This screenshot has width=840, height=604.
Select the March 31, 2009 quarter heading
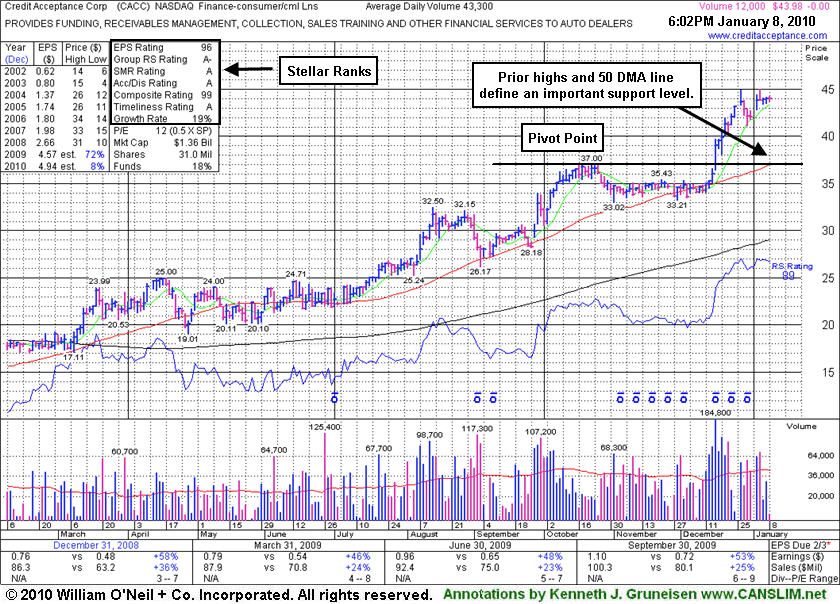pos(288,546)
